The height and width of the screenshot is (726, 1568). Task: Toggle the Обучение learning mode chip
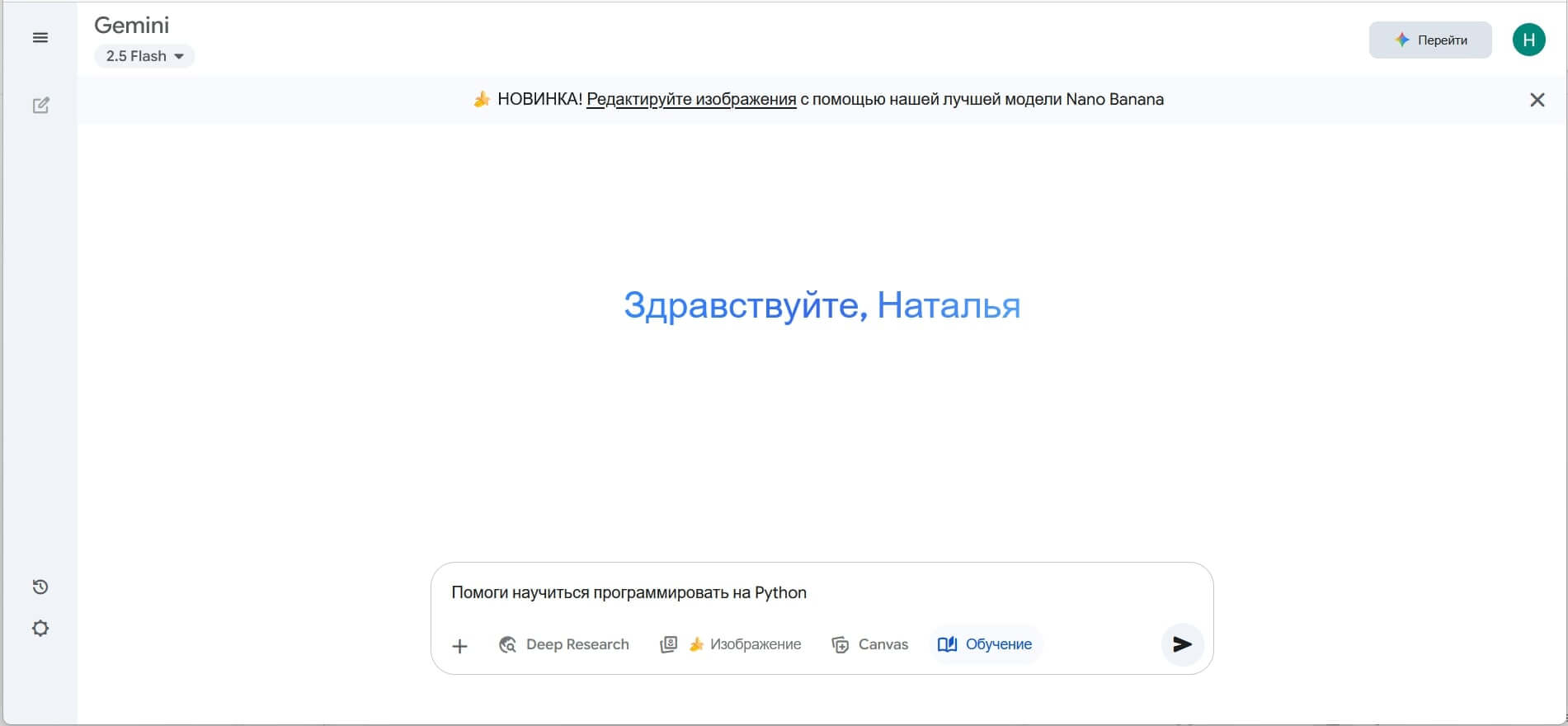pos(985,644)
